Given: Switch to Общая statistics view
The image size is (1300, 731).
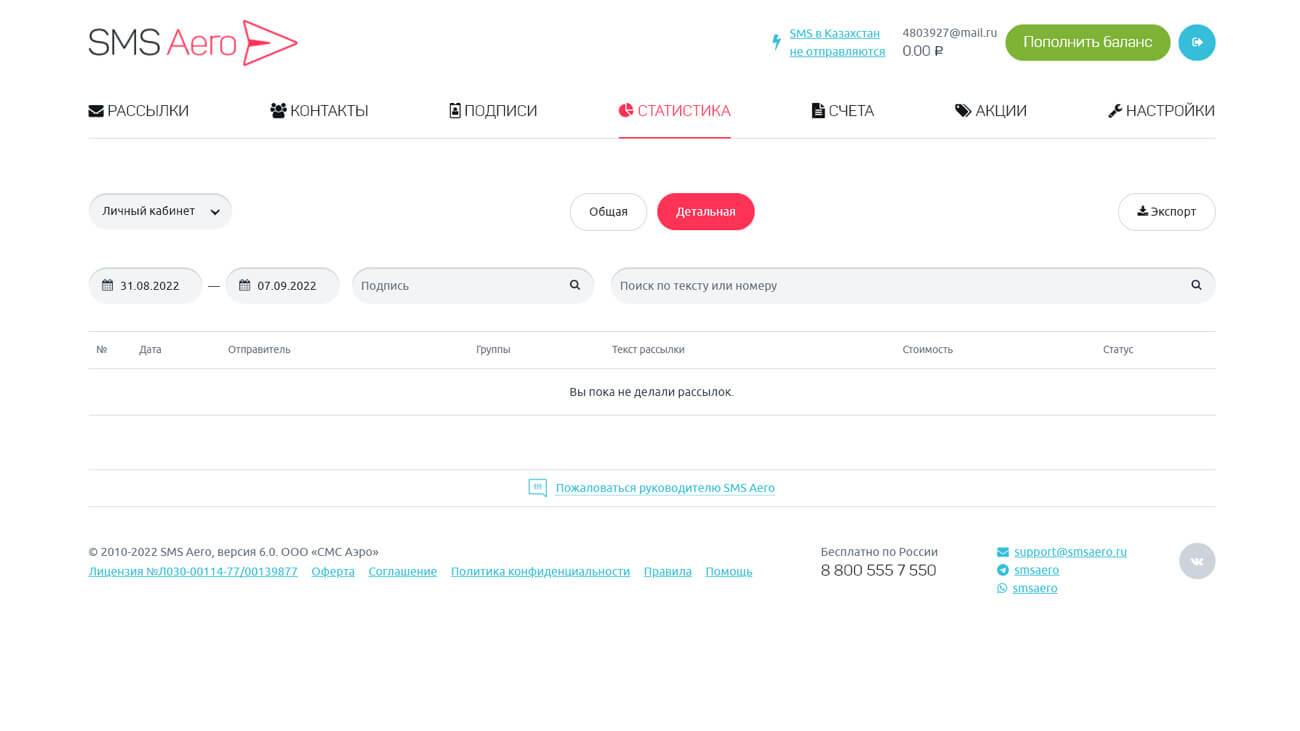Looking at the screenshot, I should pos(608,212).
